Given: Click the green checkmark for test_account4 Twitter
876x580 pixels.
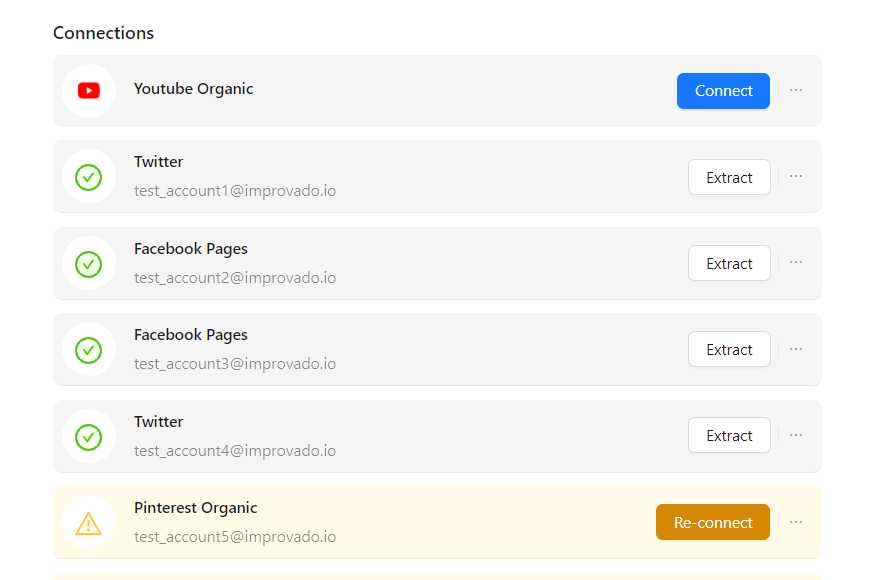Looking at the screenshot, I should 89,436.
